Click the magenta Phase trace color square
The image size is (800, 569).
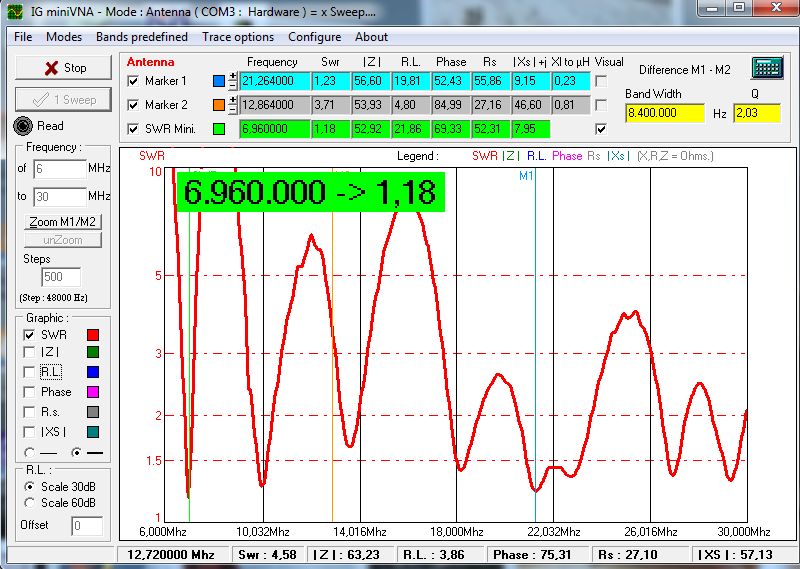(94, 392)
